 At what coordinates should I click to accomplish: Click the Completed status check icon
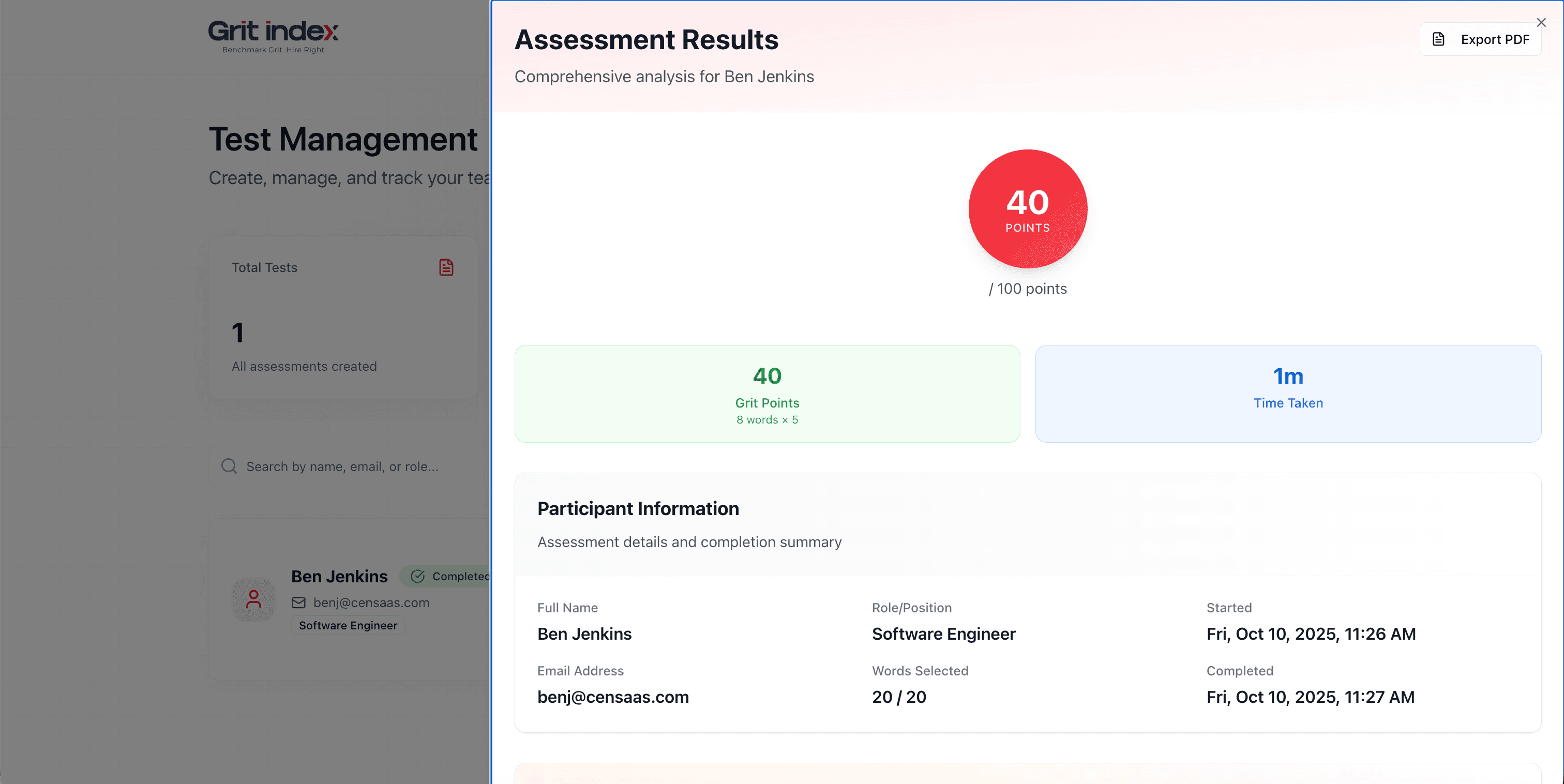point(418,576)
